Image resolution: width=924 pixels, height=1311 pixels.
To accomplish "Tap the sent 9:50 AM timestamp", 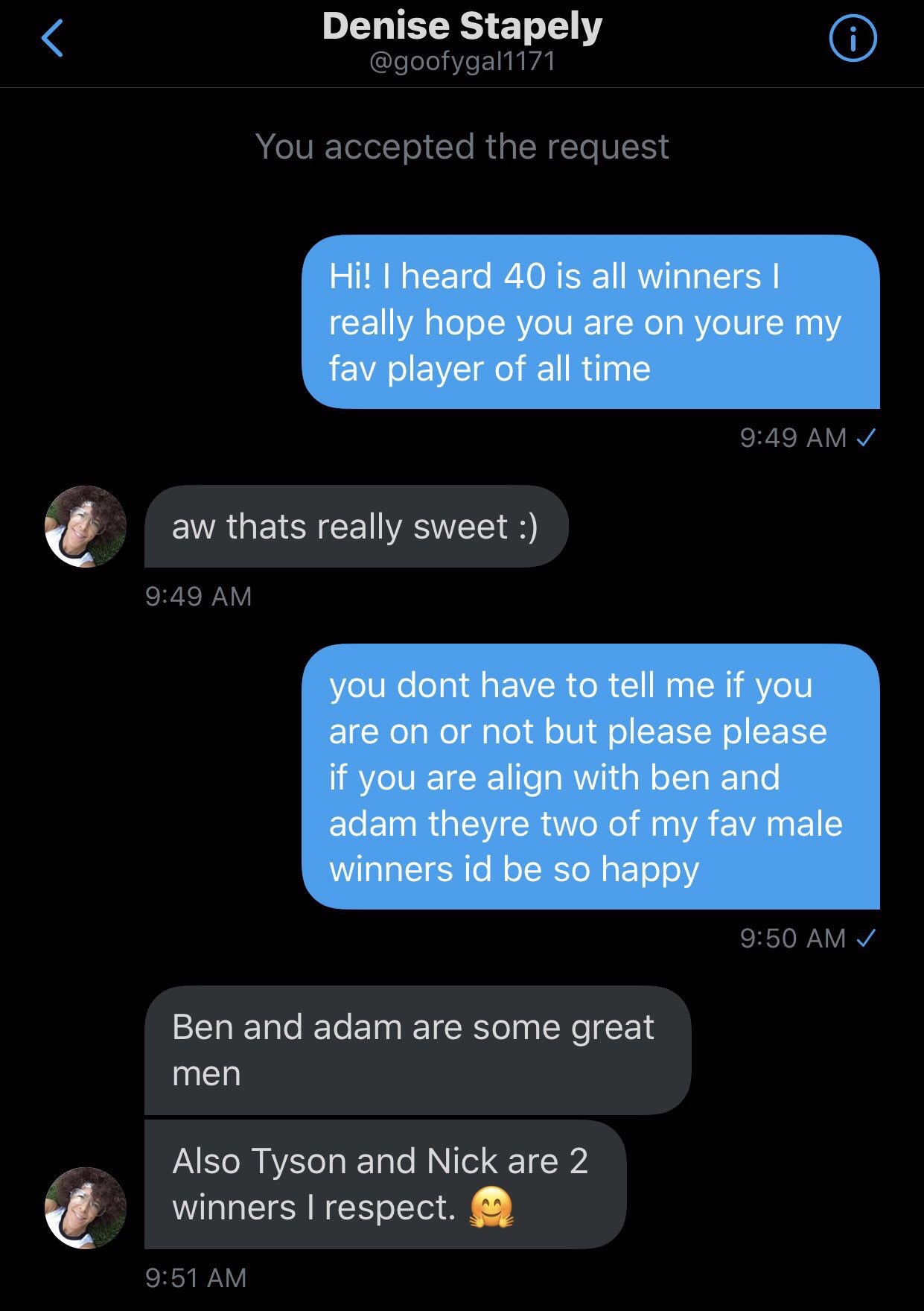I will 793,938.
